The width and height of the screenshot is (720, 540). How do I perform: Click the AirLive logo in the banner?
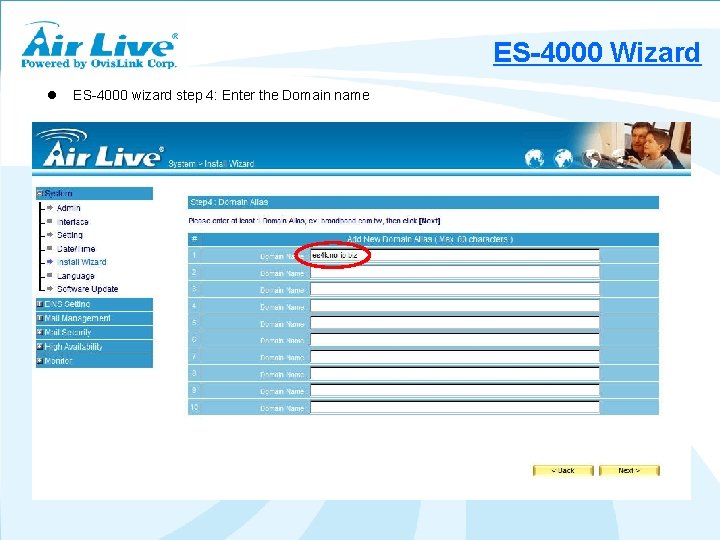coord(102,148)
